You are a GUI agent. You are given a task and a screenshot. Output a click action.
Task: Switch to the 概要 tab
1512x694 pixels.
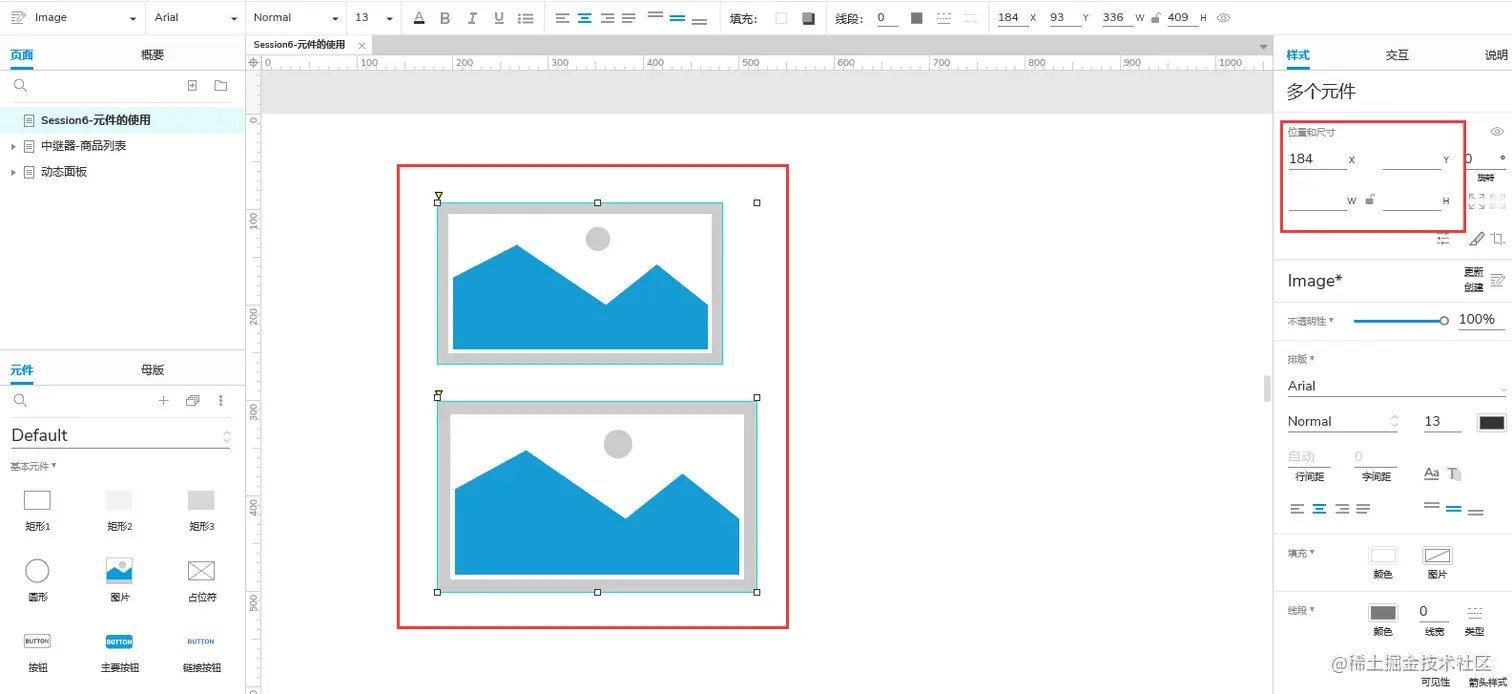(152, 55)
